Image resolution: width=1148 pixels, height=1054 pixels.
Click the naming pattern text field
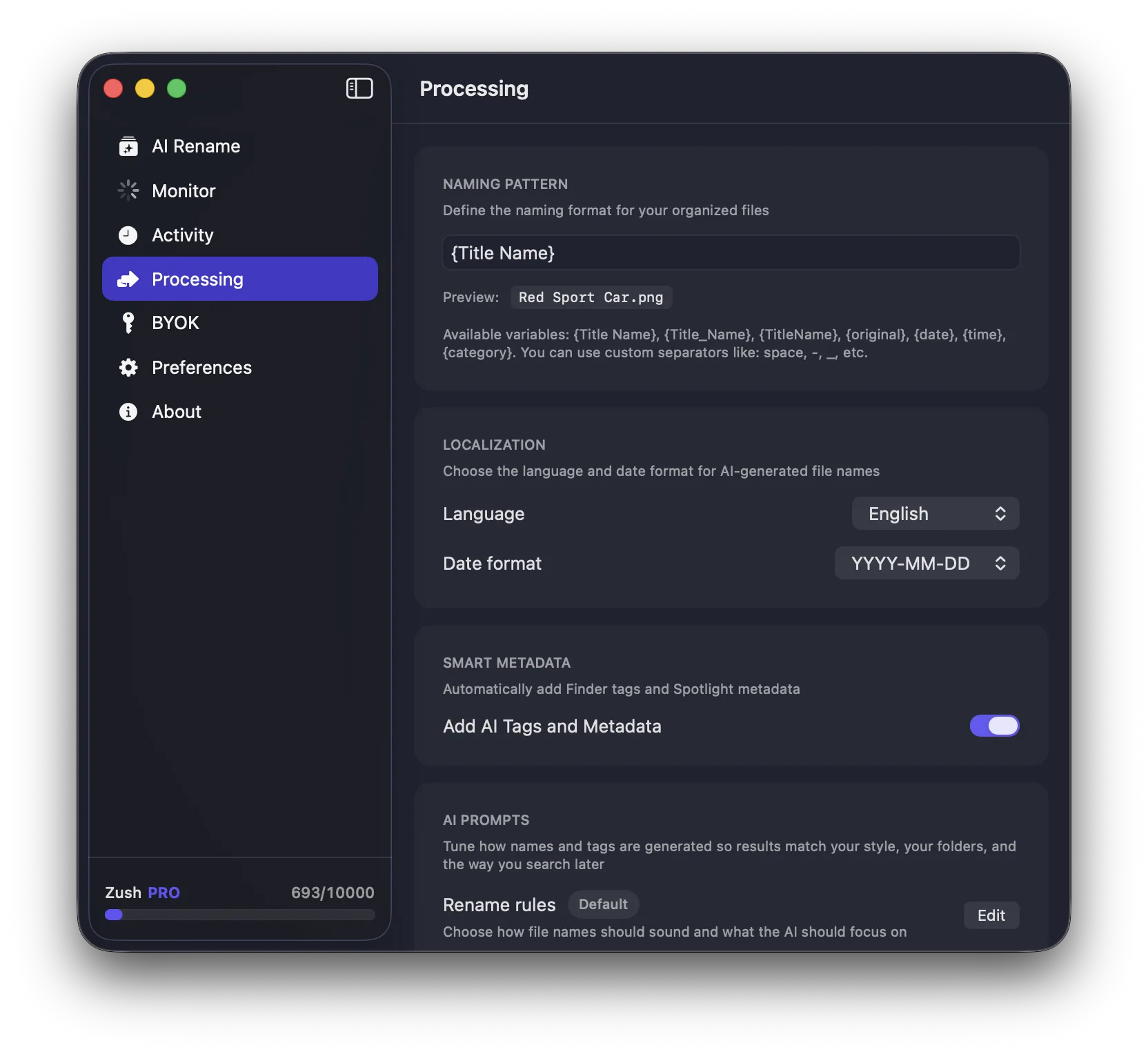tap(731, 253)
